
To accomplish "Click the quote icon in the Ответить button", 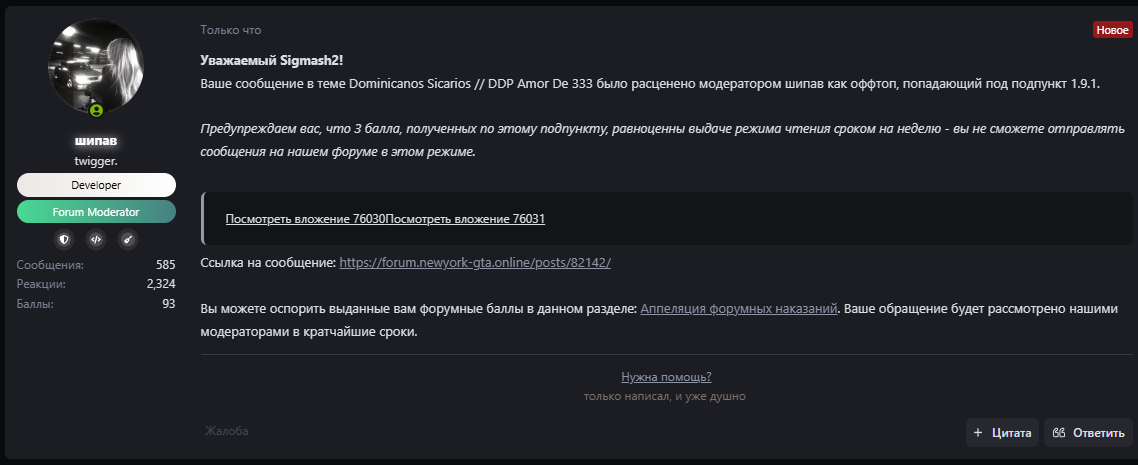I will [x=1059, y=433].
